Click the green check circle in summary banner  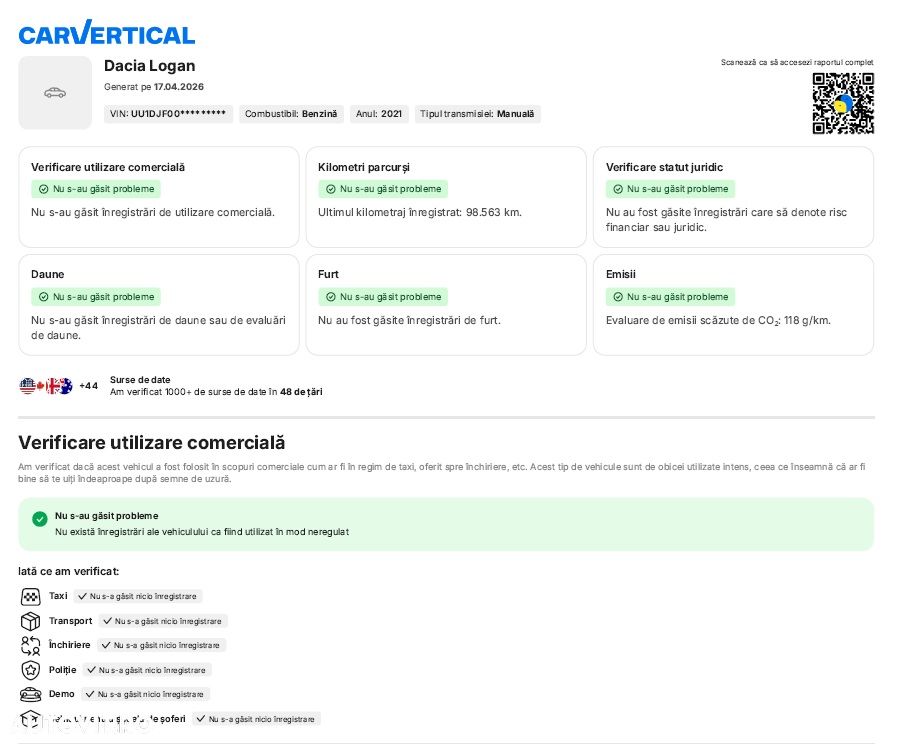pyautogui.click(x=40, y=519)
